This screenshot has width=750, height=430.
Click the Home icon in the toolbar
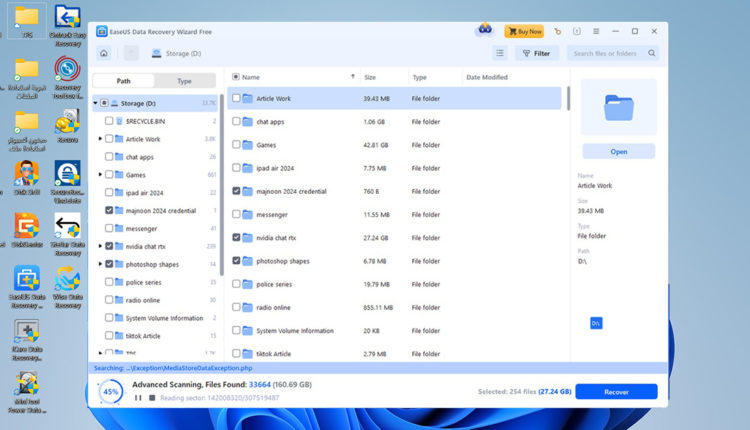tap(104, 53)
